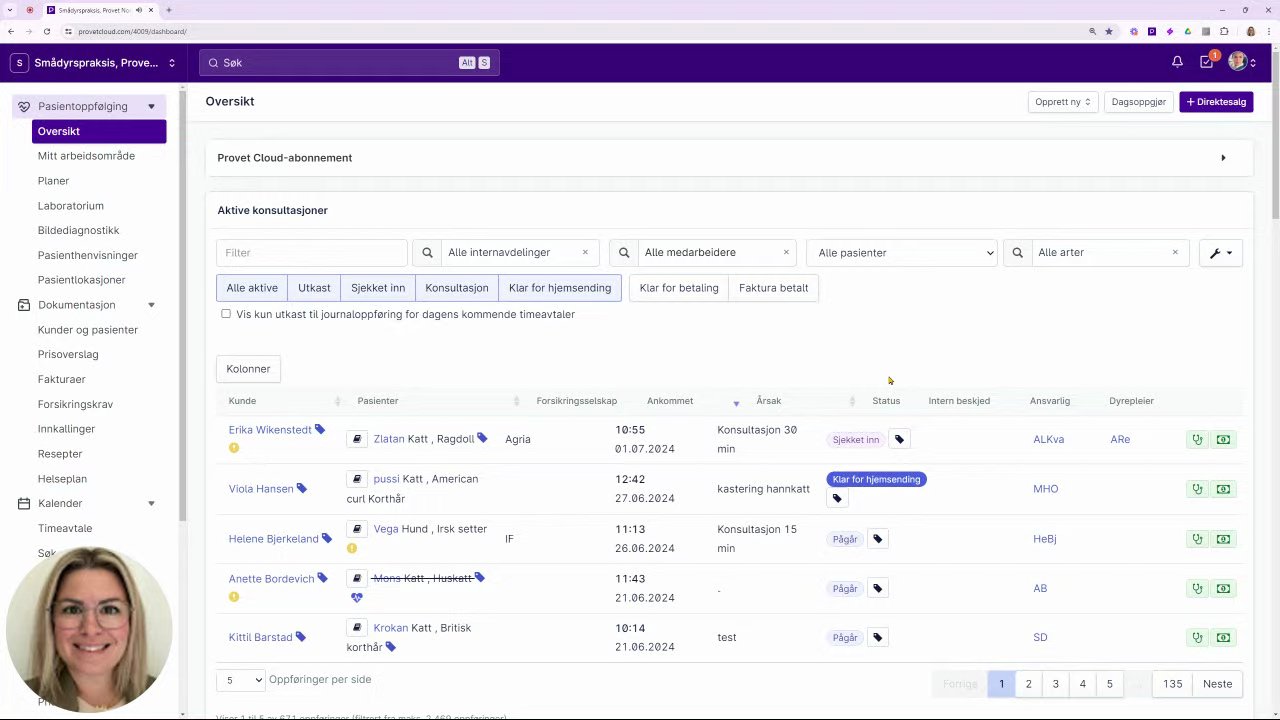Screen dimensions: 1280x720
Task: Open the wrench settings dropdown
Action: pyautogui.click(x=1221, y=253)
